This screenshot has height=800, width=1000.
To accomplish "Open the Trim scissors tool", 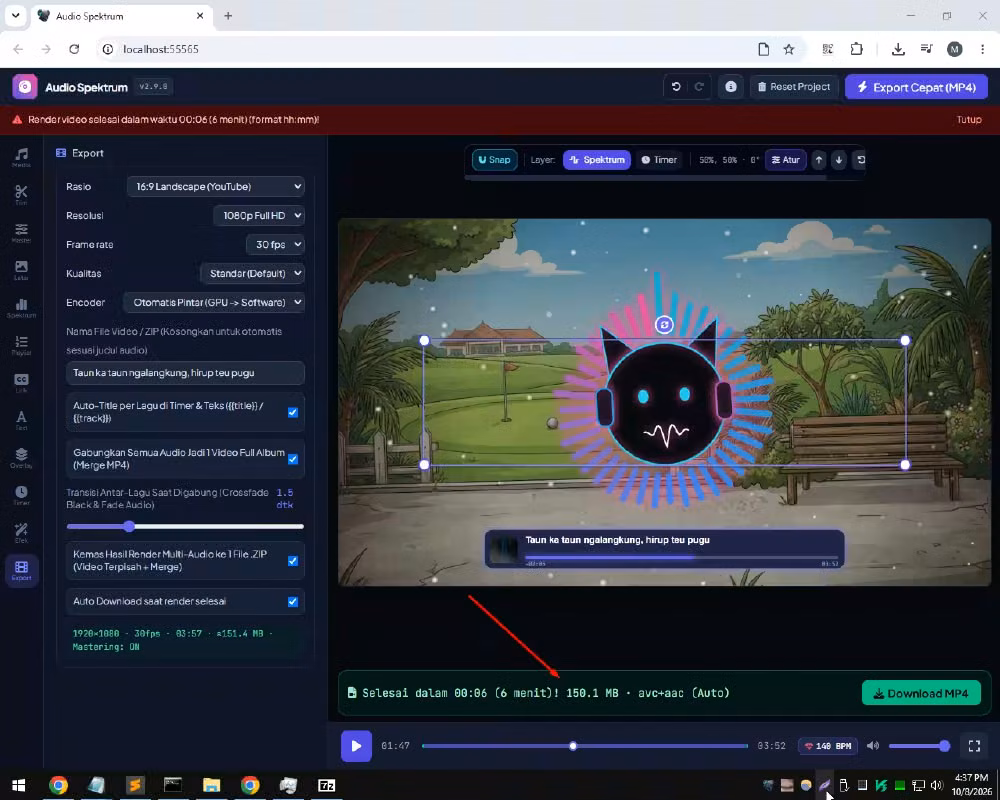I will pyautogui.click(x=21, y=195).
